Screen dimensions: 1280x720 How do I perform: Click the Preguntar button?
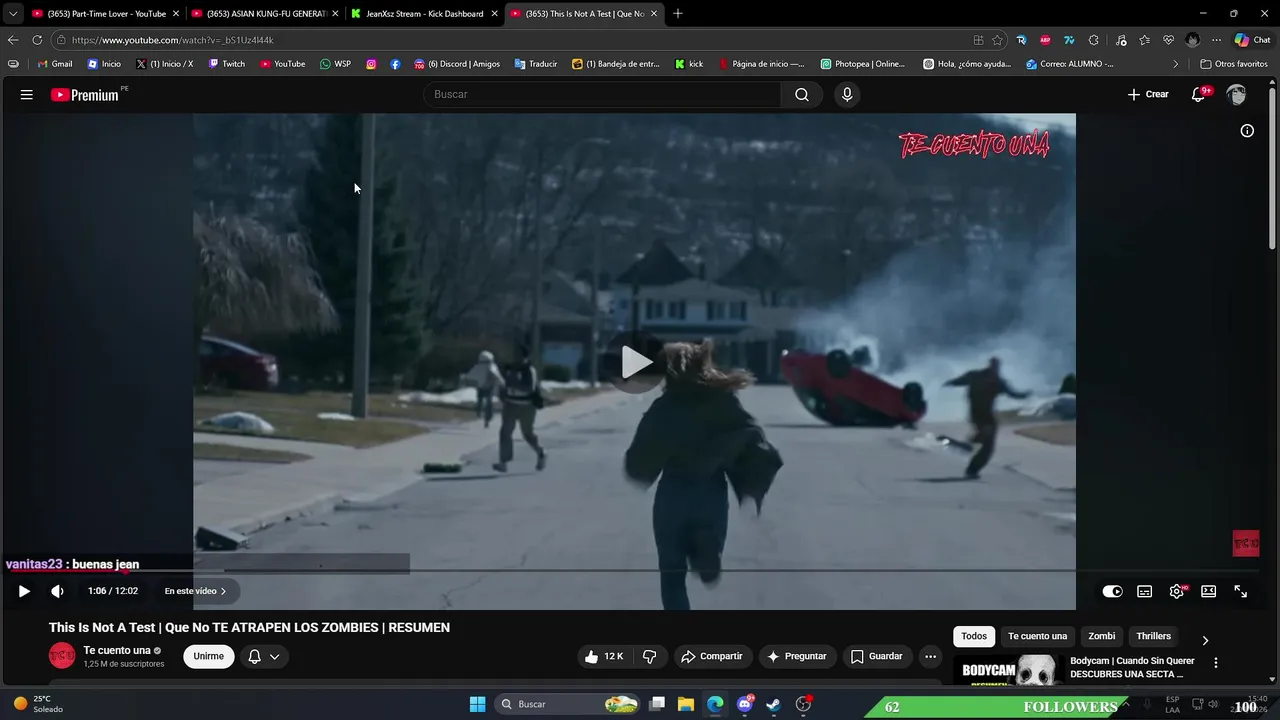point(797,656)
